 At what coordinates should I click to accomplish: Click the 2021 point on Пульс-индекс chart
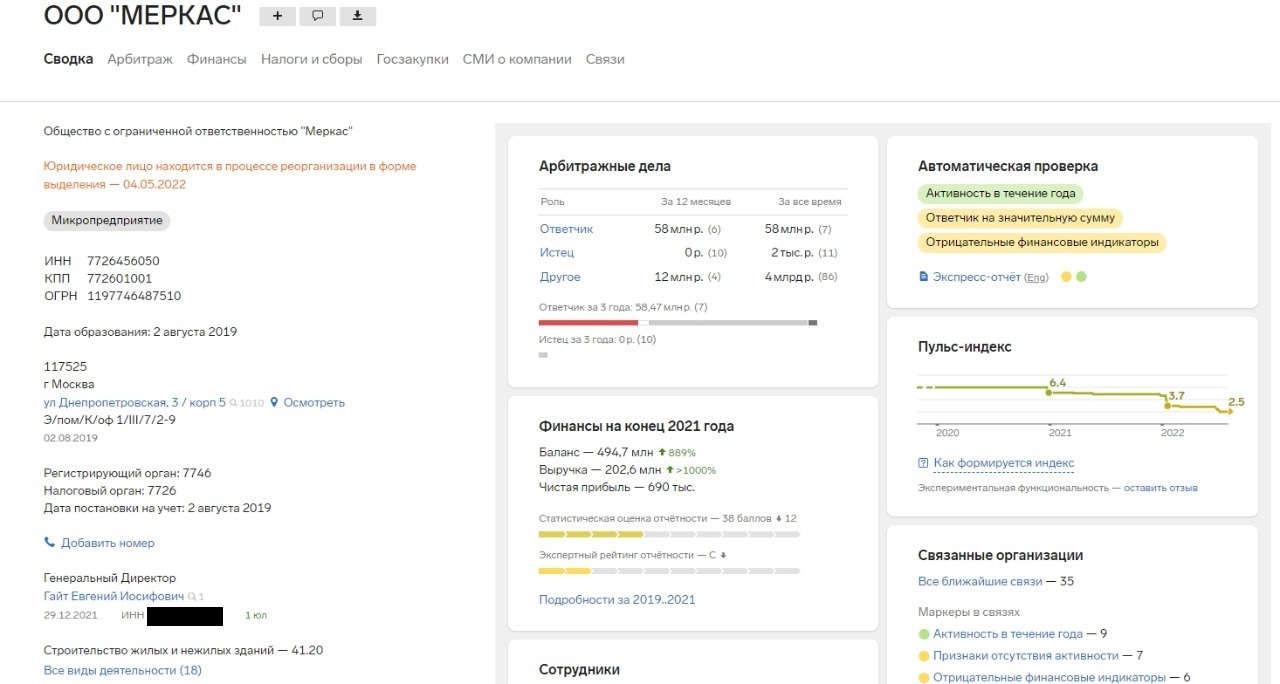point(1048,392)
